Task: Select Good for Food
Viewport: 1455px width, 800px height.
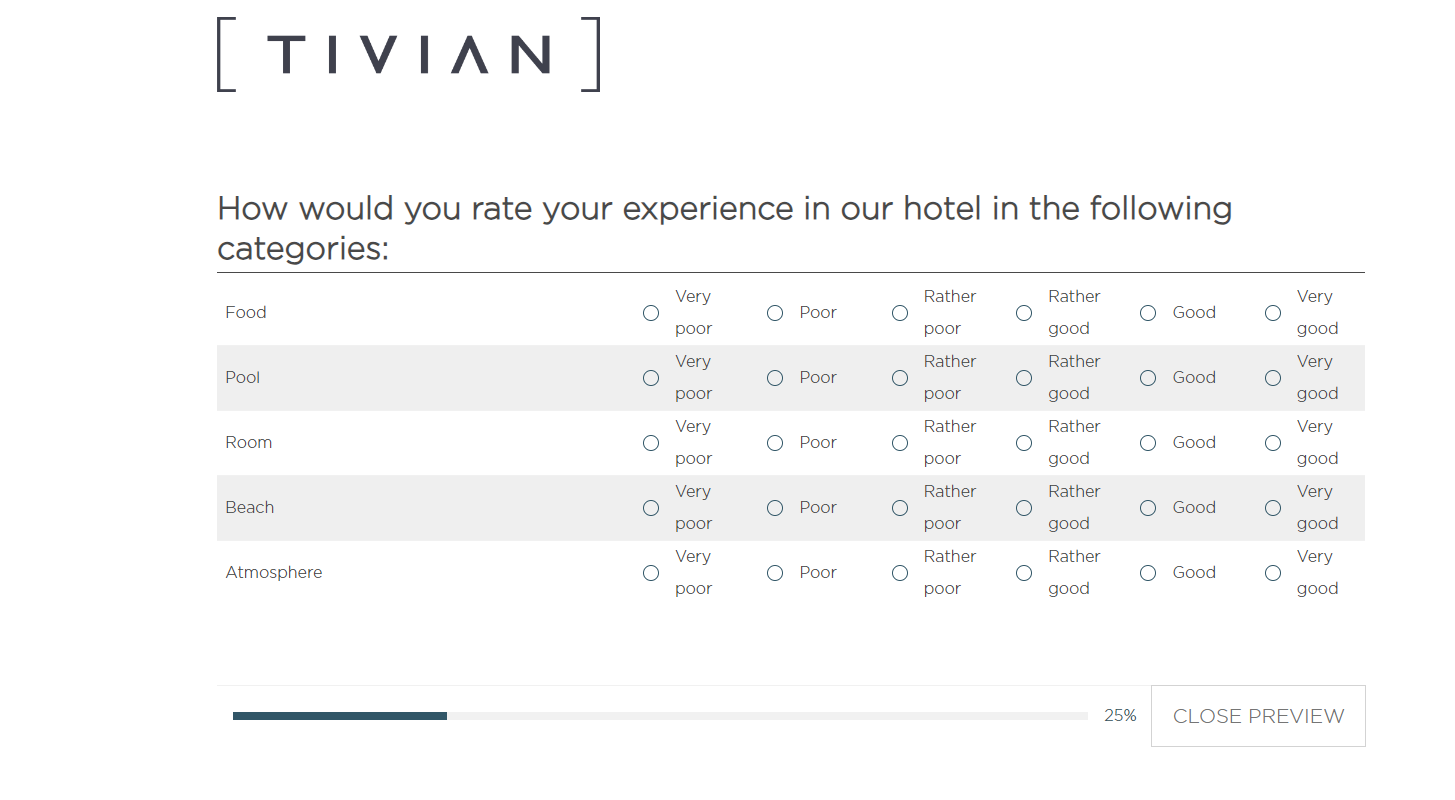Action: point(1148,313)
